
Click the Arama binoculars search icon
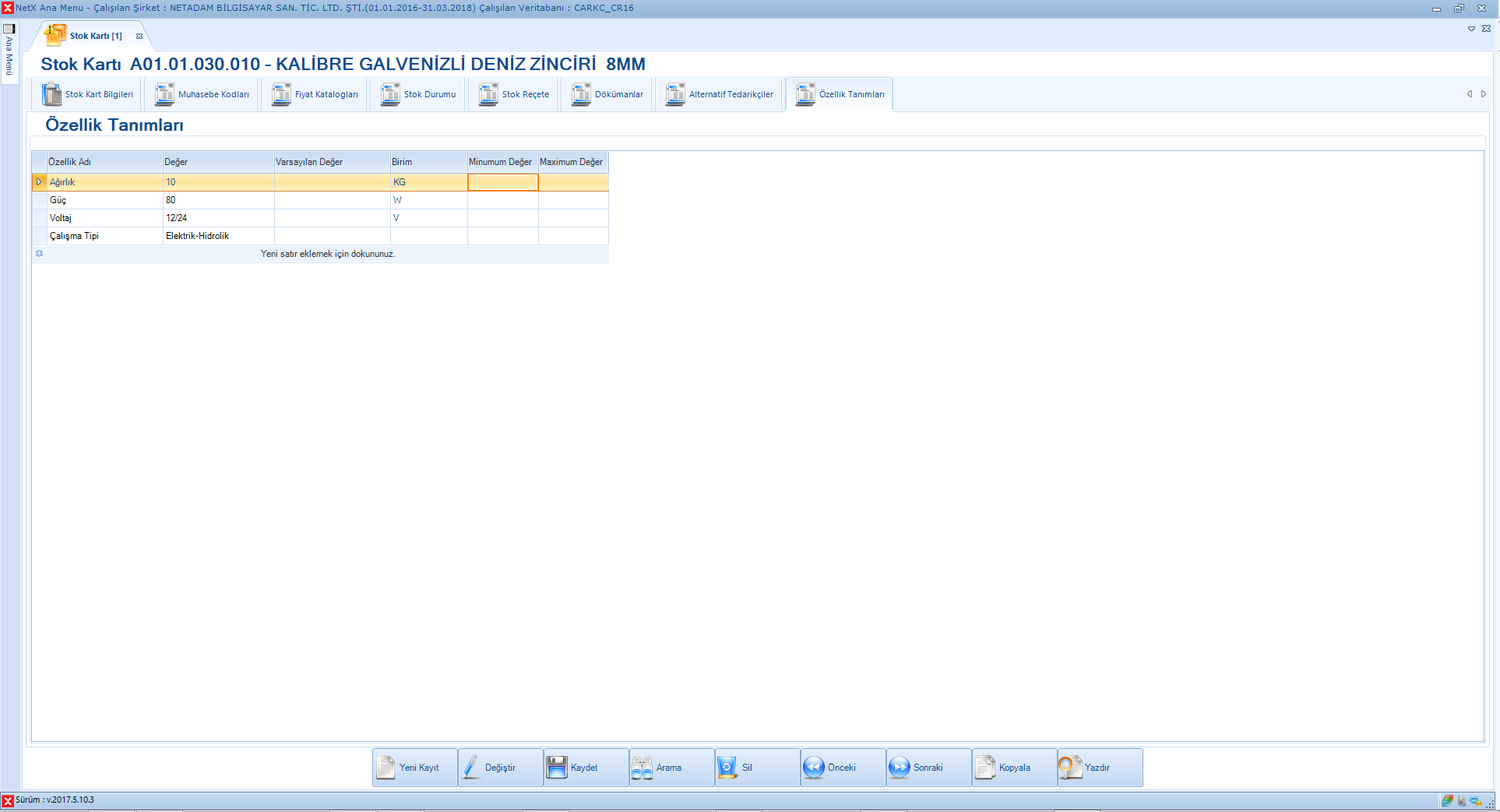tap(643, 768)
